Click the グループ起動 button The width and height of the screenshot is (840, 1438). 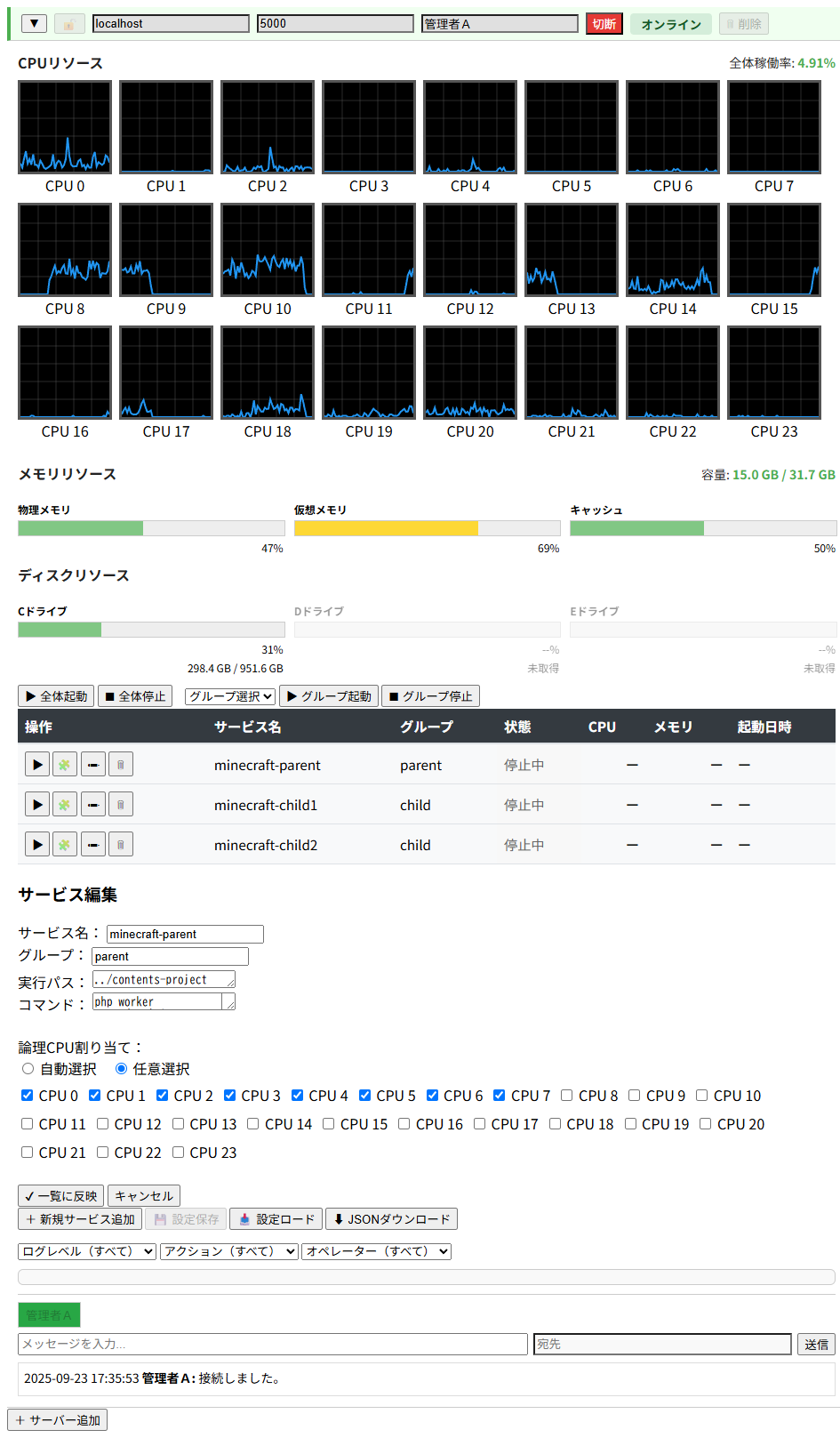pos(329,696)
